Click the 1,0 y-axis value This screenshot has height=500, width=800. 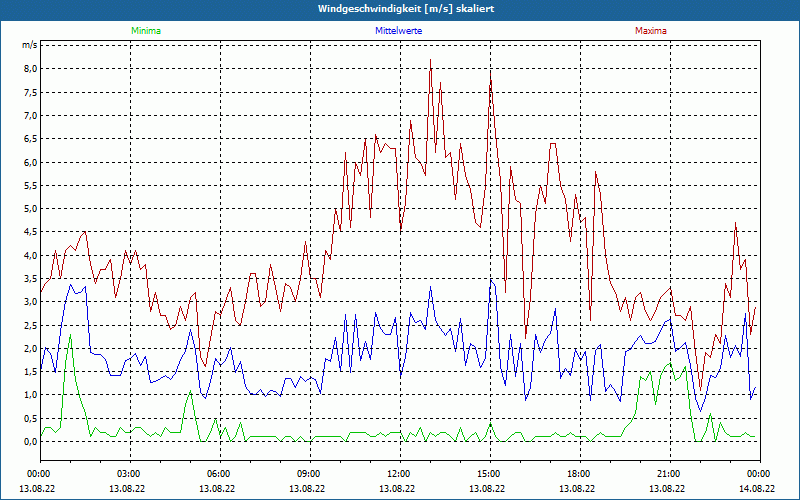click(31, 395)
